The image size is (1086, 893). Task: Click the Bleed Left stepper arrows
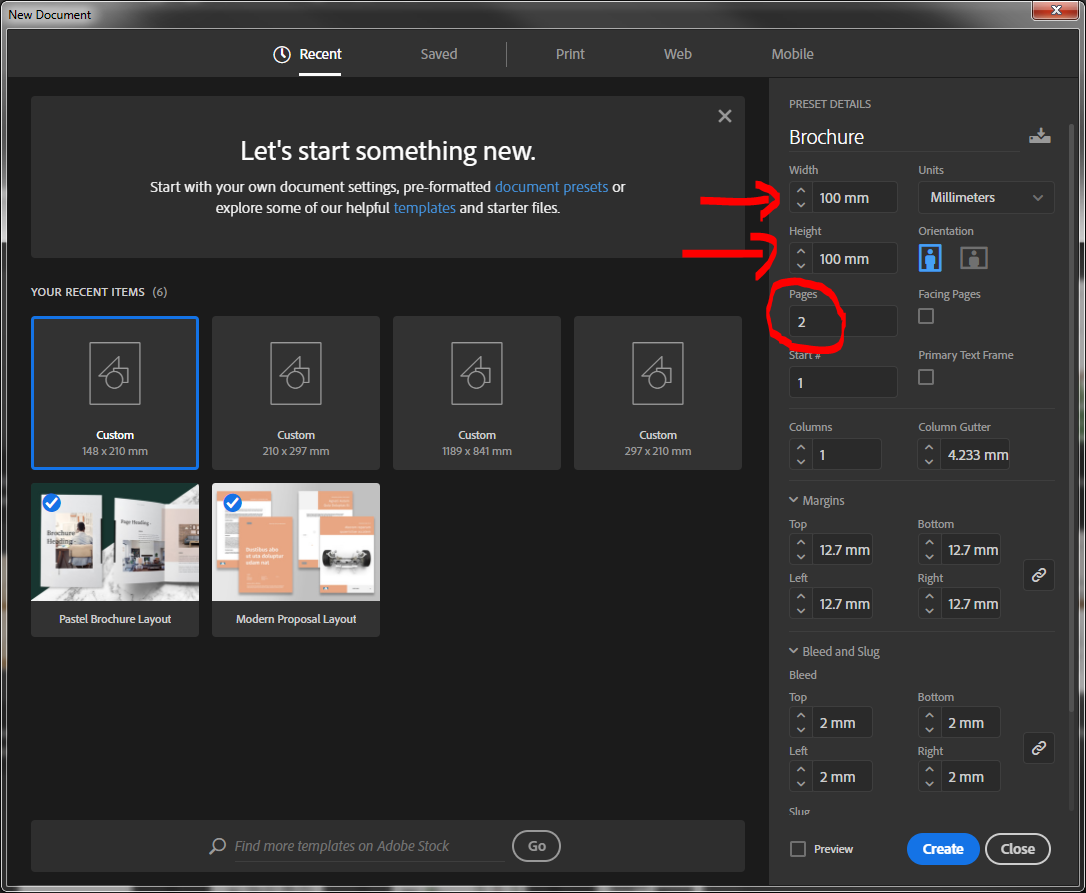(x=801, y=777)
